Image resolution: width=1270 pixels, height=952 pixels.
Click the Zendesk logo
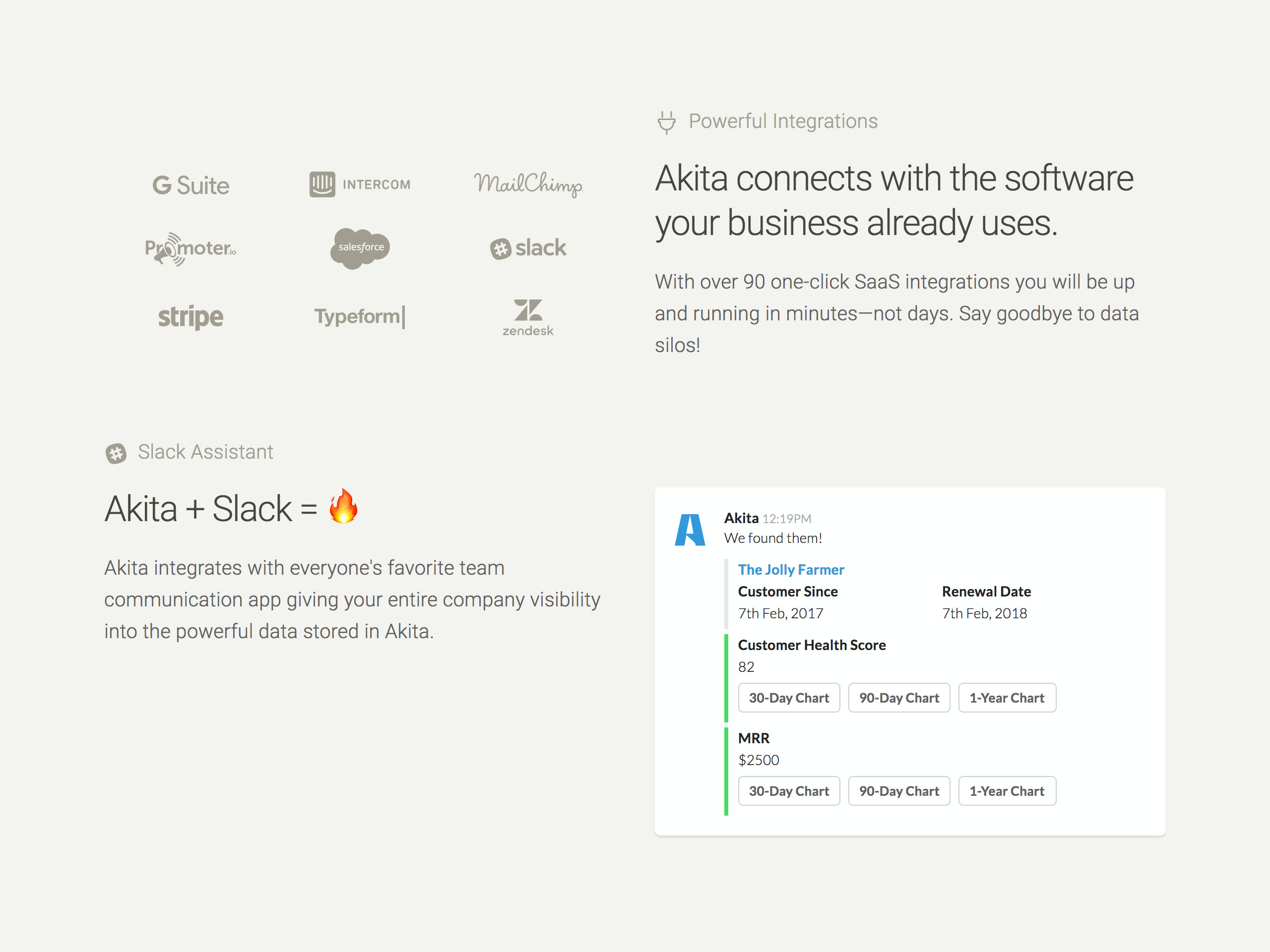coord(528,317)
